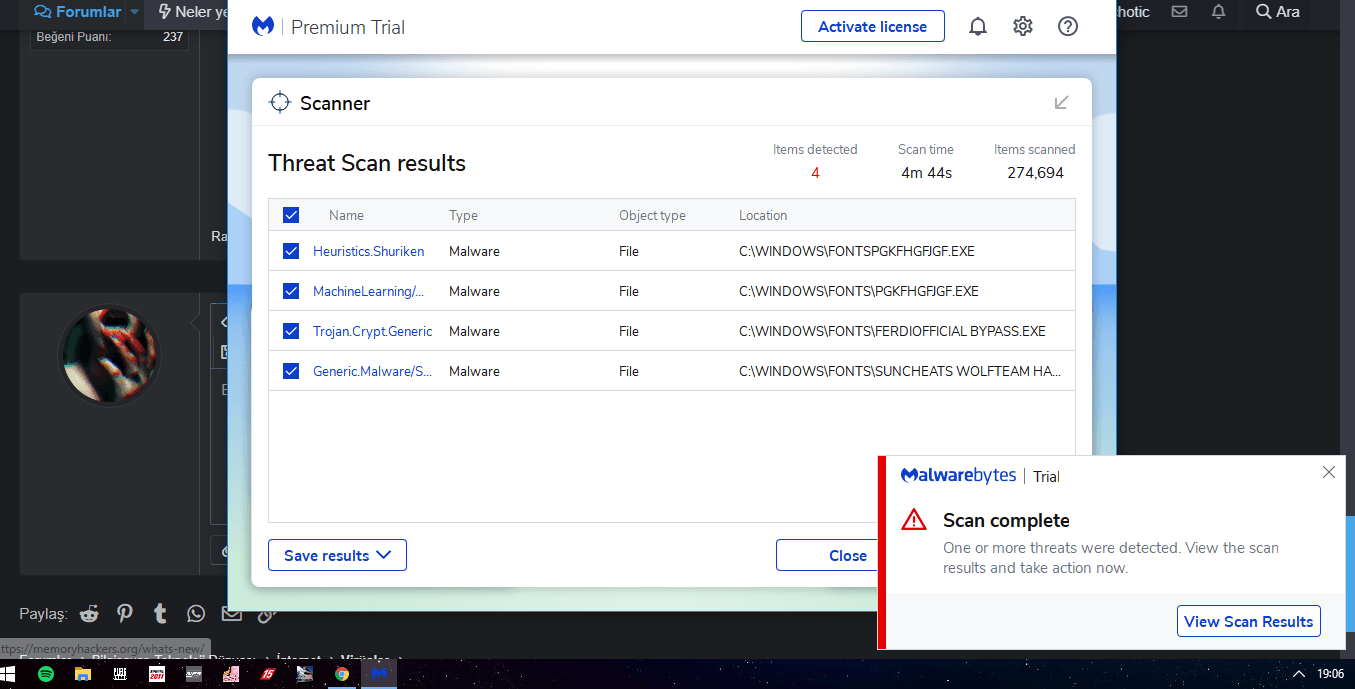Image resolution: width=1355 pixels, height=689 pixels.
Task: Share the forum post on WhatsApp
Action: 196,613
